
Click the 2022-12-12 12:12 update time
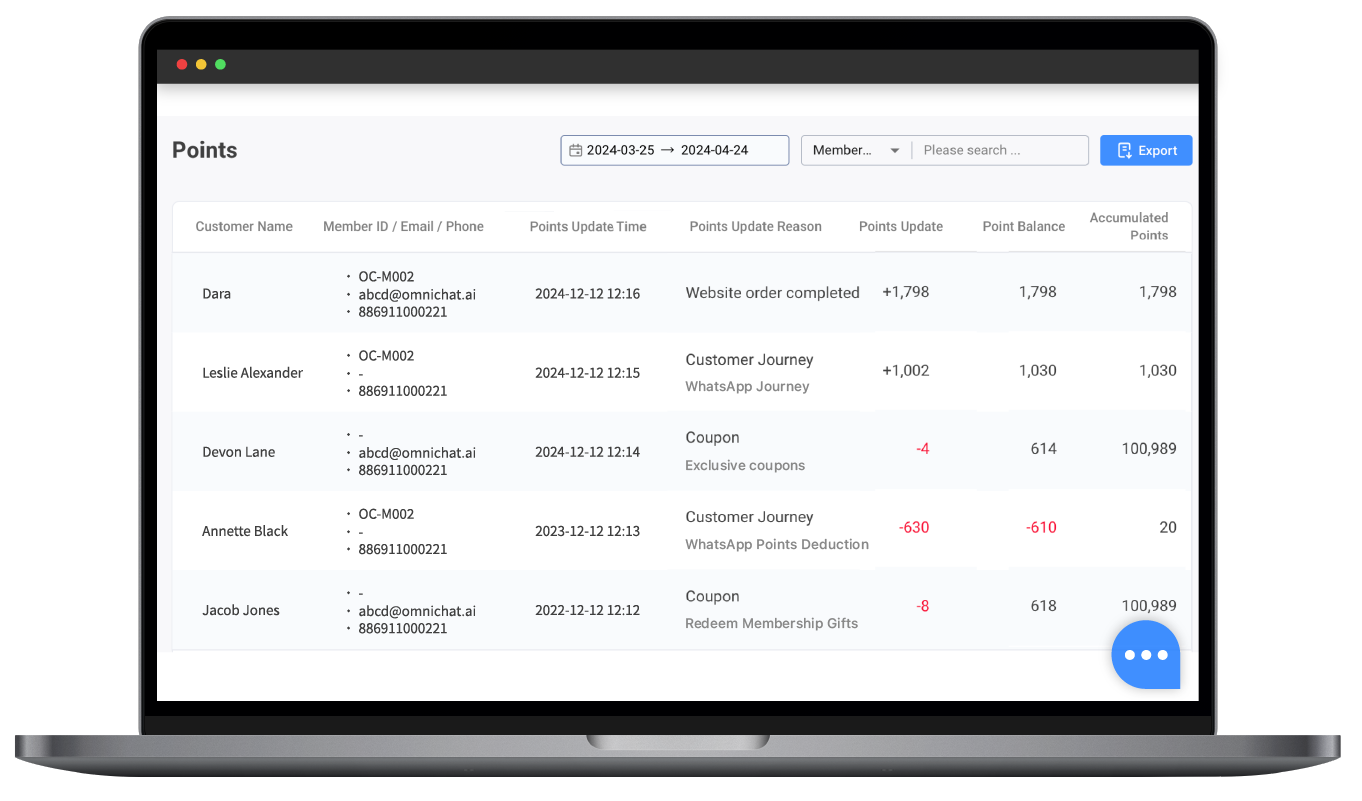tap(587, 610)
